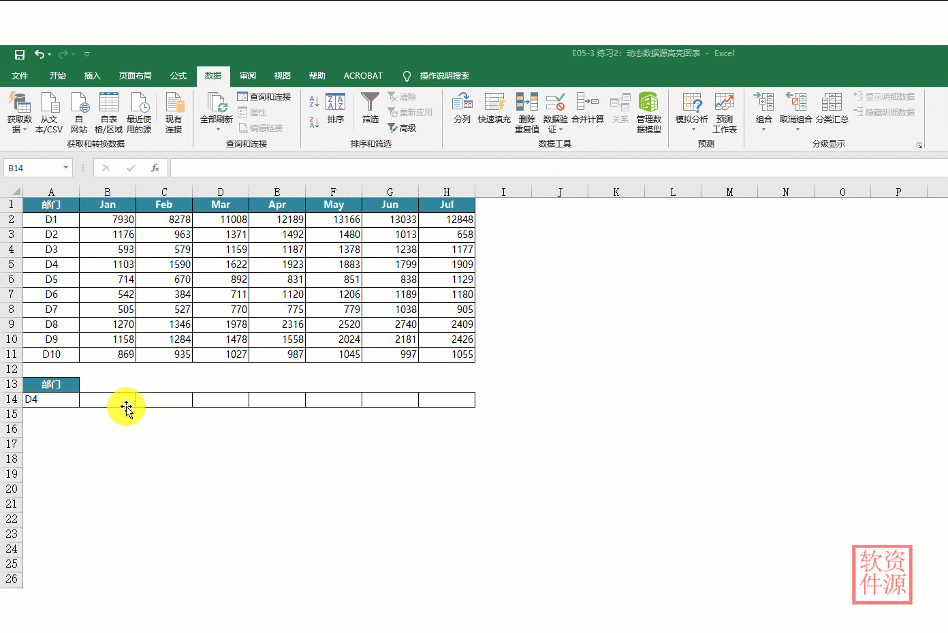Open the 分级显示 dialog launcher
The image size is (948, 633).
point(919,145)
